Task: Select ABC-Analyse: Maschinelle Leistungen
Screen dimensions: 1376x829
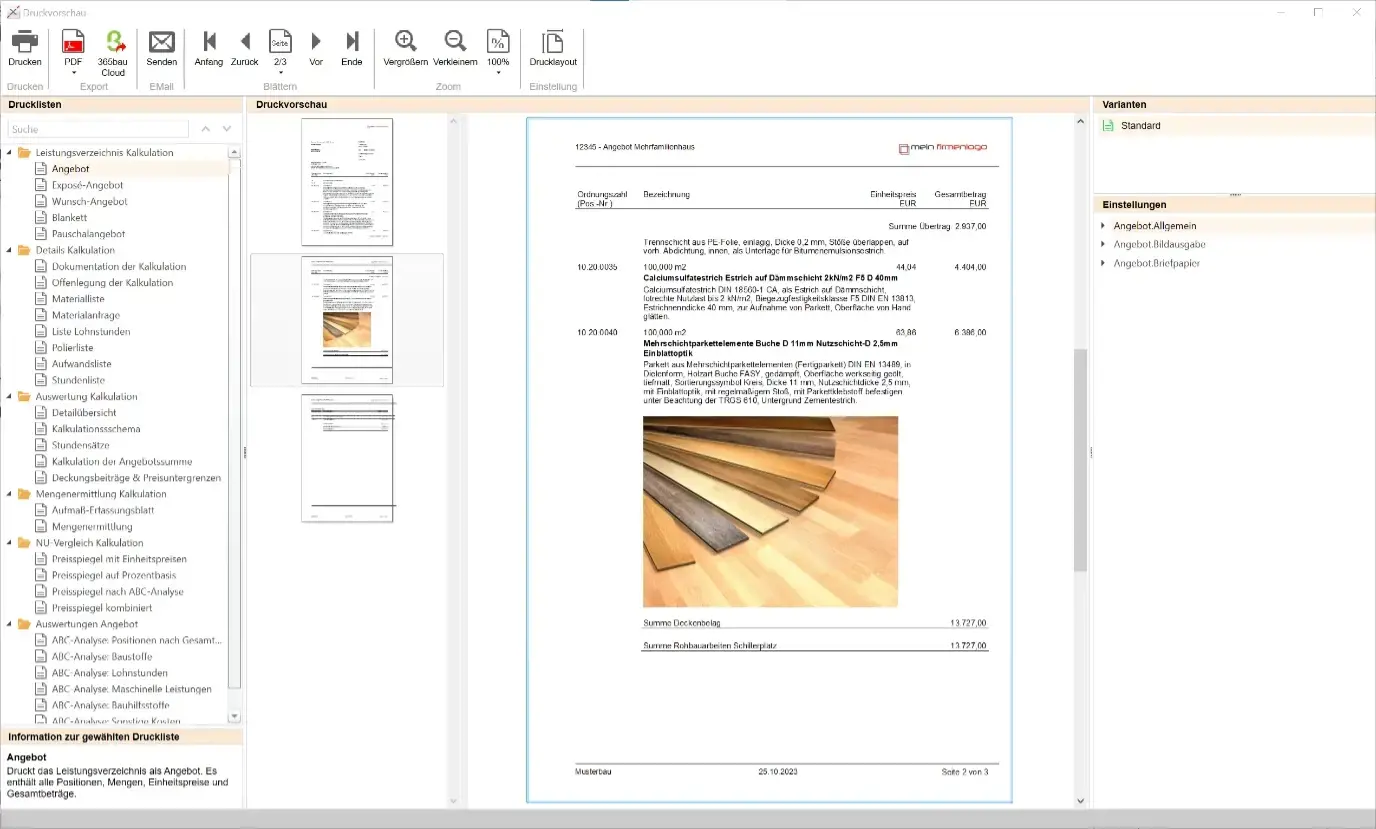Action: coord(132,689)
